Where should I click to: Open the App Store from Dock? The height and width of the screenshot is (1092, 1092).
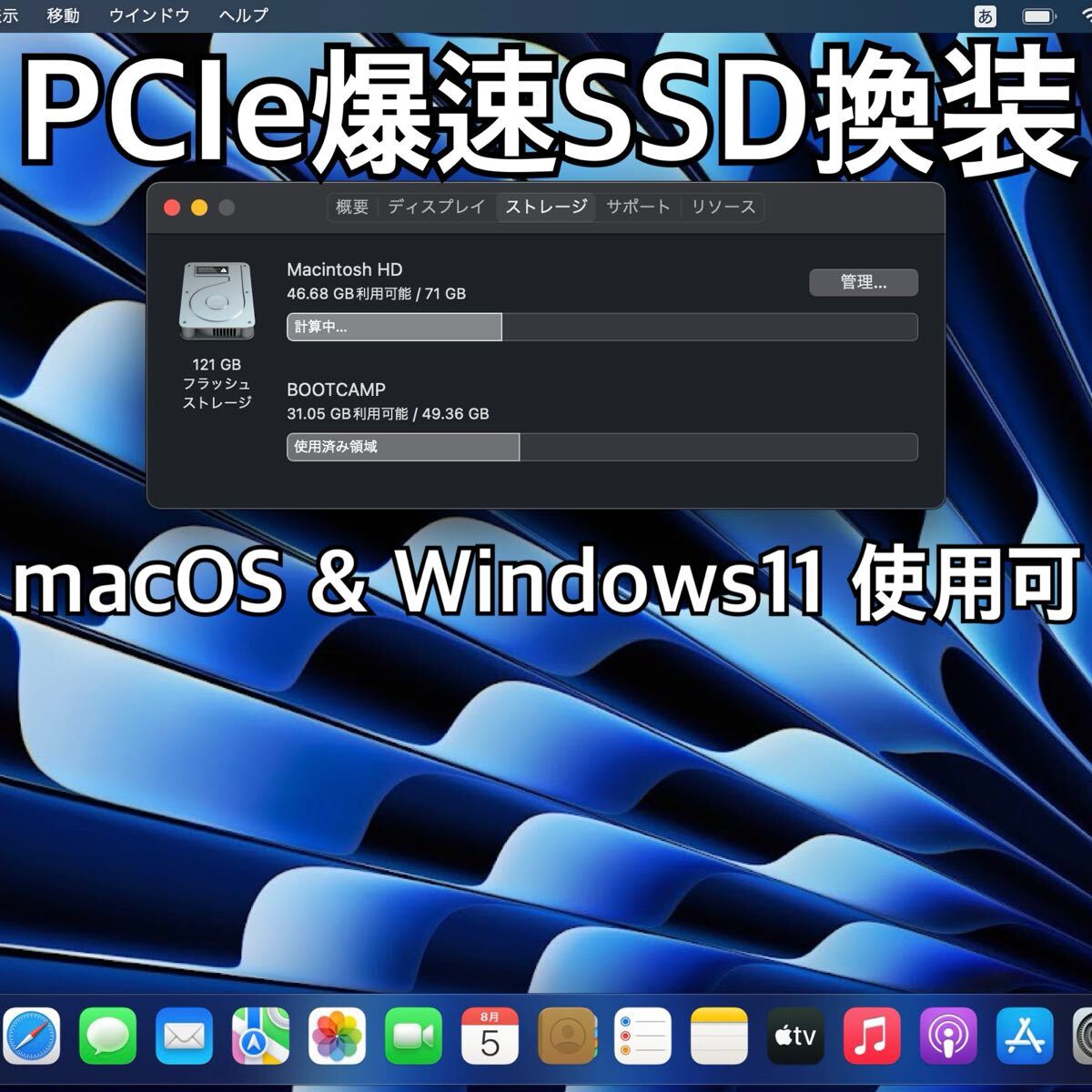(x=1025, y=1036)
